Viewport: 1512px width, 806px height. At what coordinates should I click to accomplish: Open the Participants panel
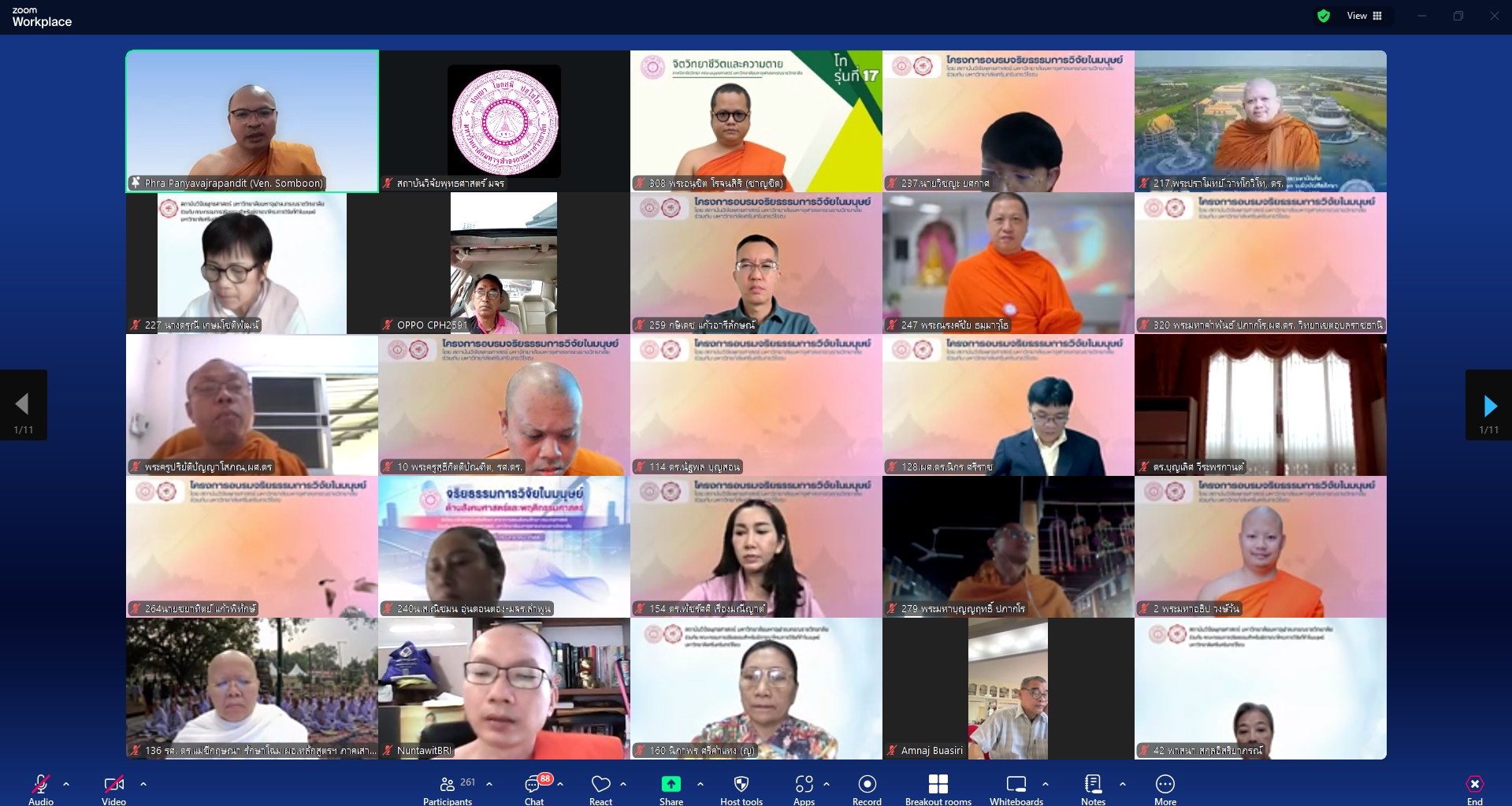[x=448, y=789]
